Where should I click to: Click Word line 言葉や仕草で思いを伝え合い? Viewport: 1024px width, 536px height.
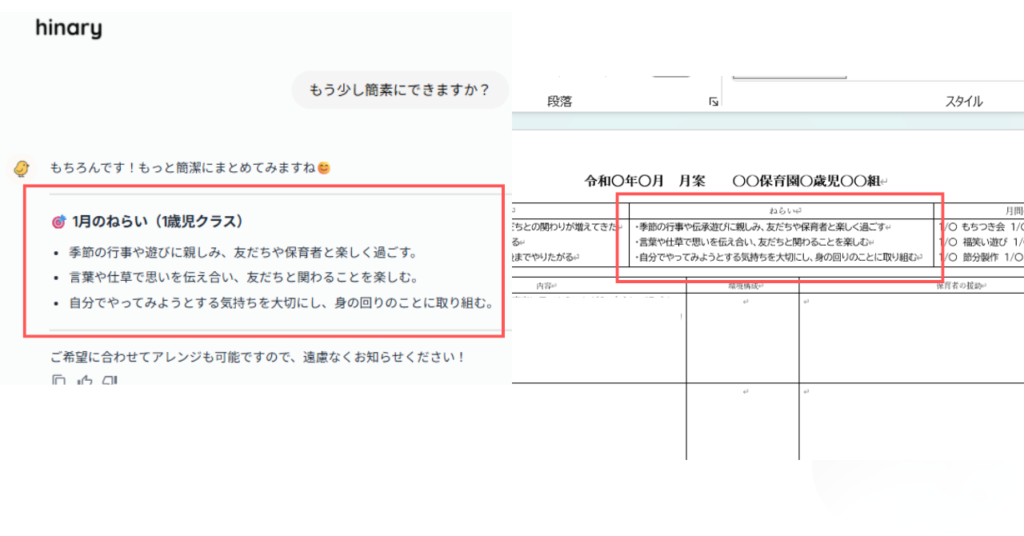point(754,242)
